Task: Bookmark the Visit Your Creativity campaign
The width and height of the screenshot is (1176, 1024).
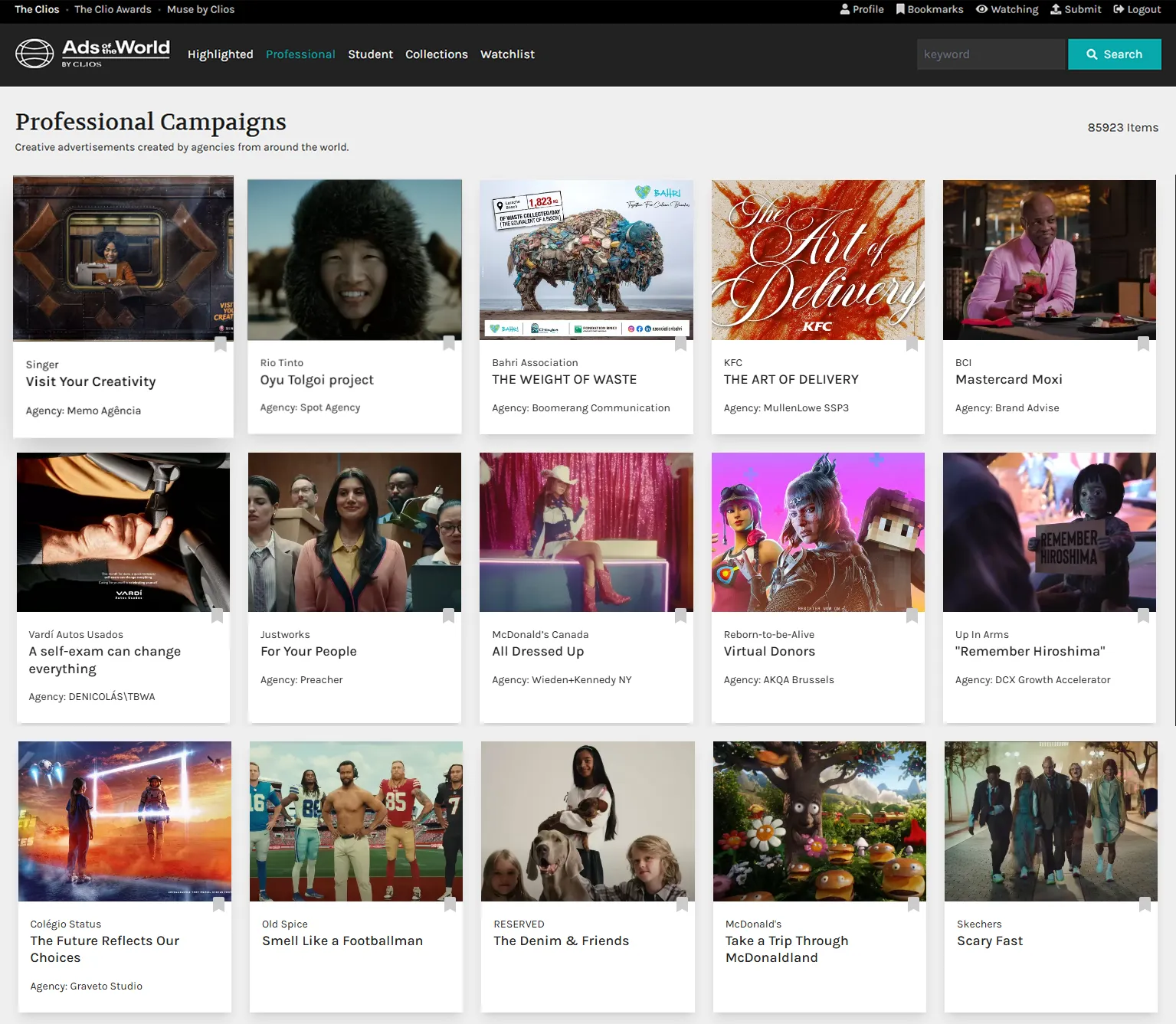Action: (220, 344)
